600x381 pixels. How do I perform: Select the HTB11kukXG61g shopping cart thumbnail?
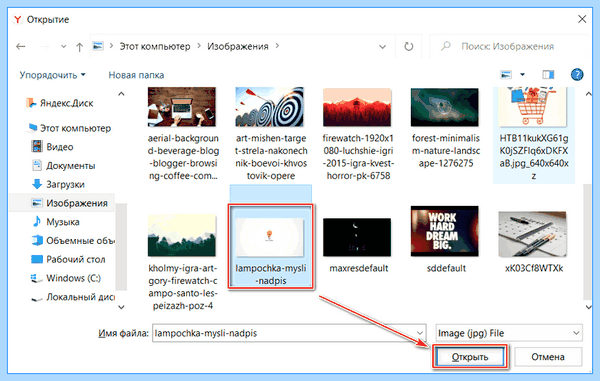pos(533,107)
